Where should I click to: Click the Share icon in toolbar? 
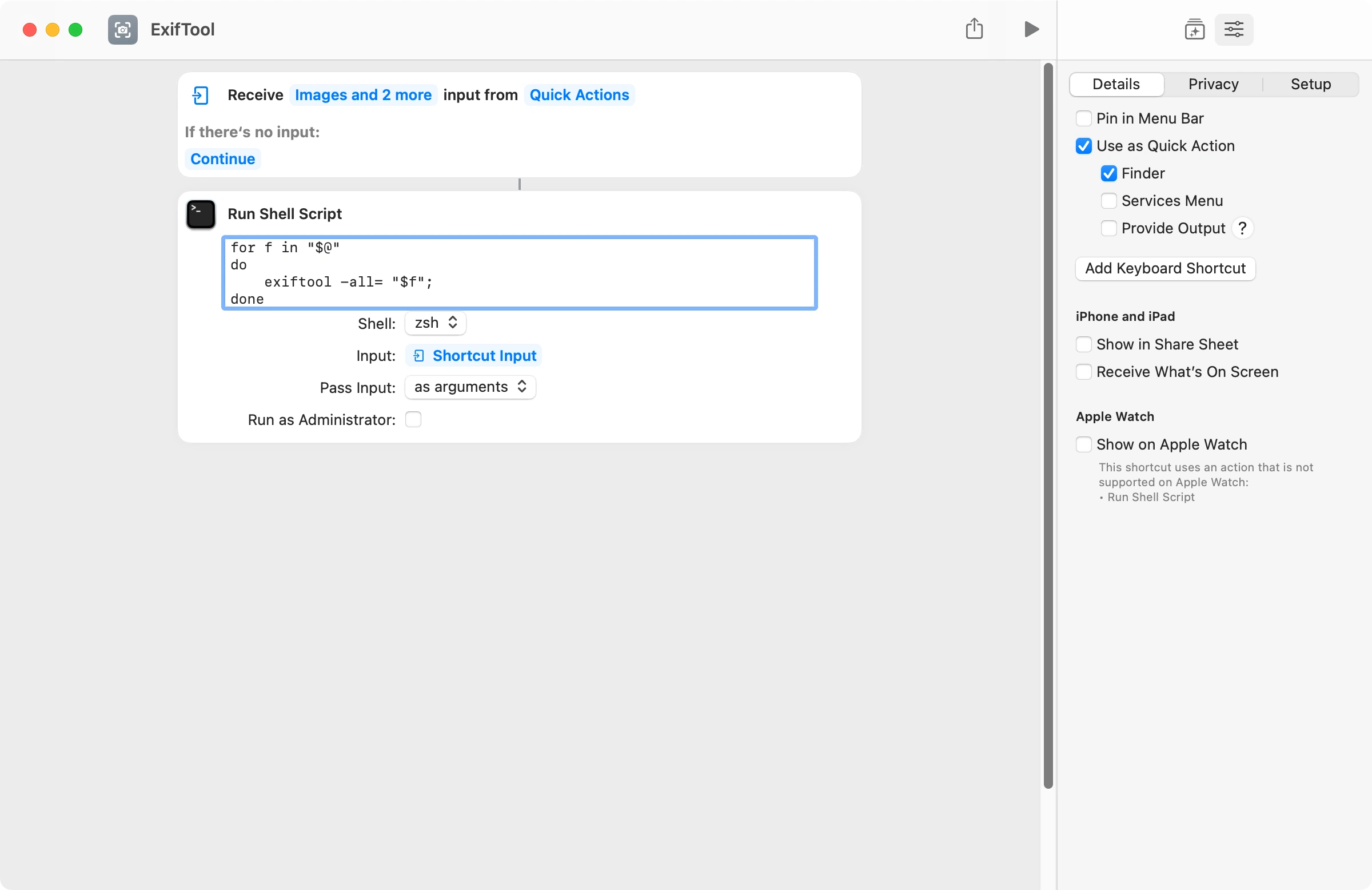(x=974, y=29)
